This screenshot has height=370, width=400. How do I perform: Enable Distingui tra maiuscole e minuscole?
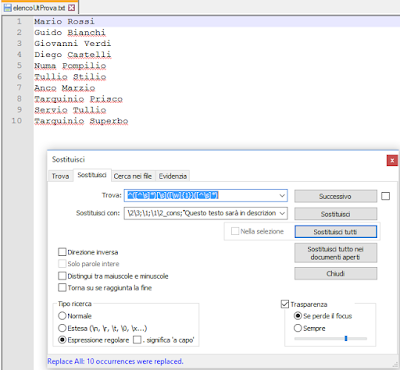point(62,276)
